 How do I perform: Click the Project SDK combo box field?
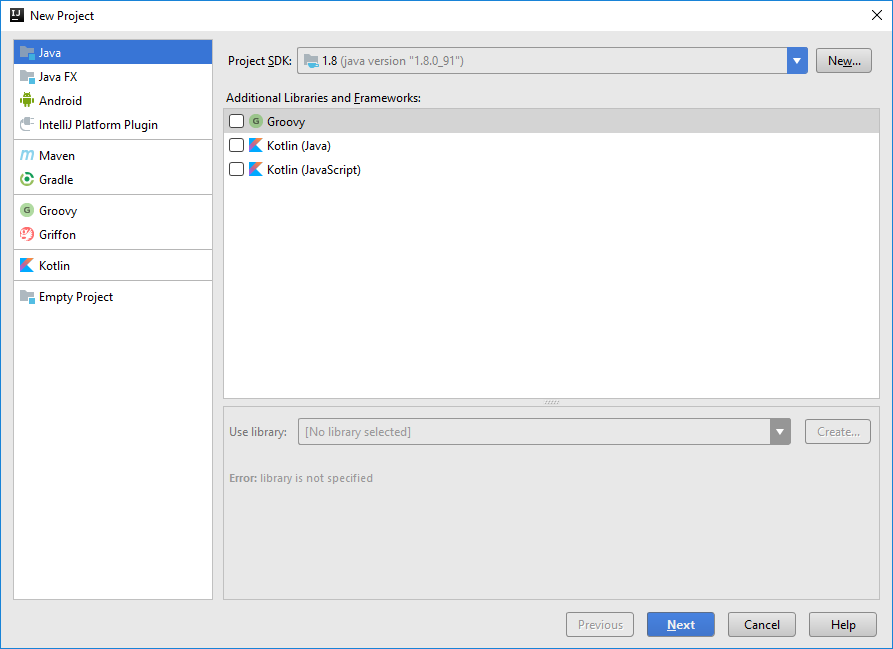pos(542,61)
